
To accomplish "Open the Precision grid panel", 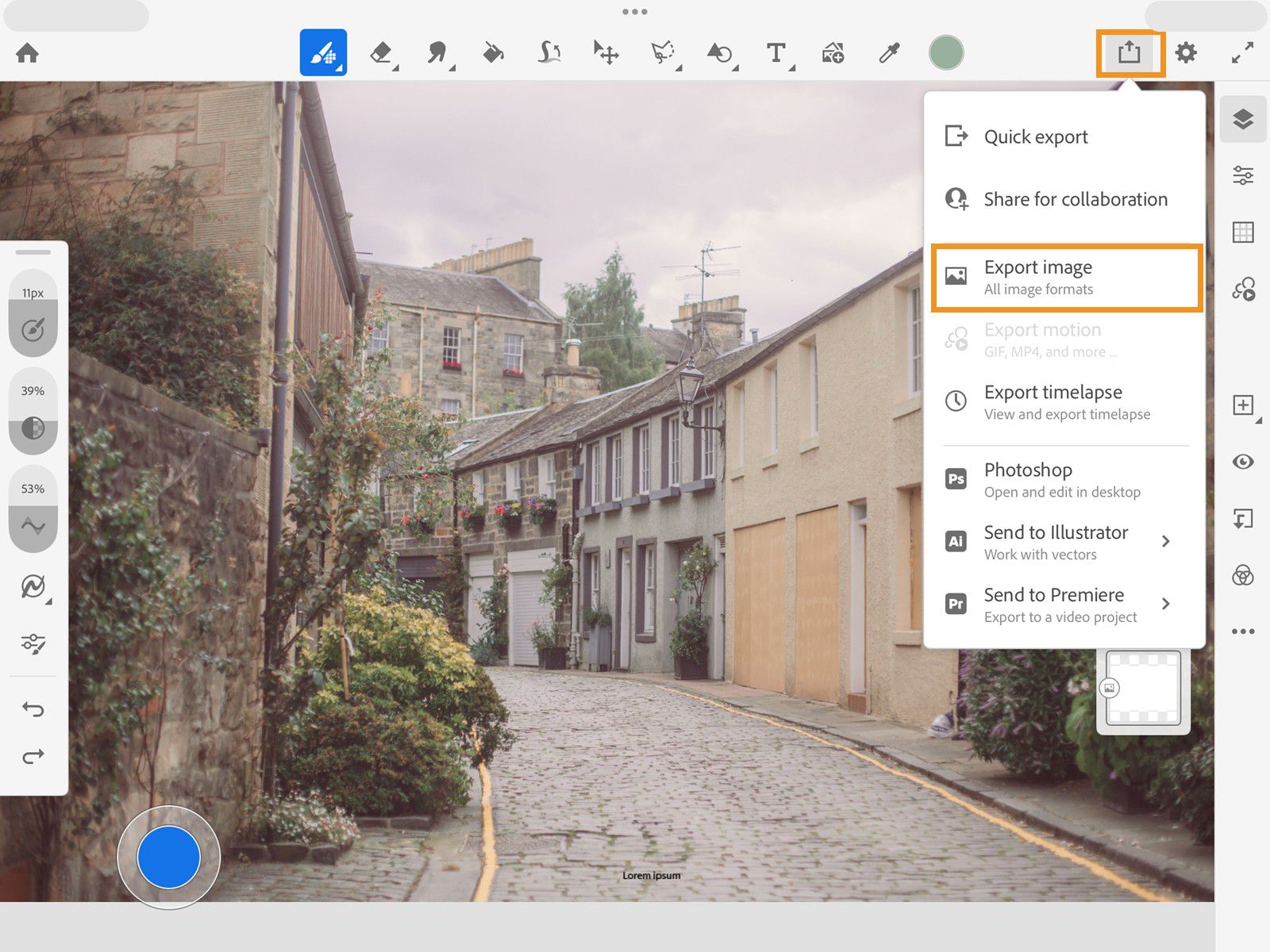I will pyautogui.click(x=1243, y=232).
